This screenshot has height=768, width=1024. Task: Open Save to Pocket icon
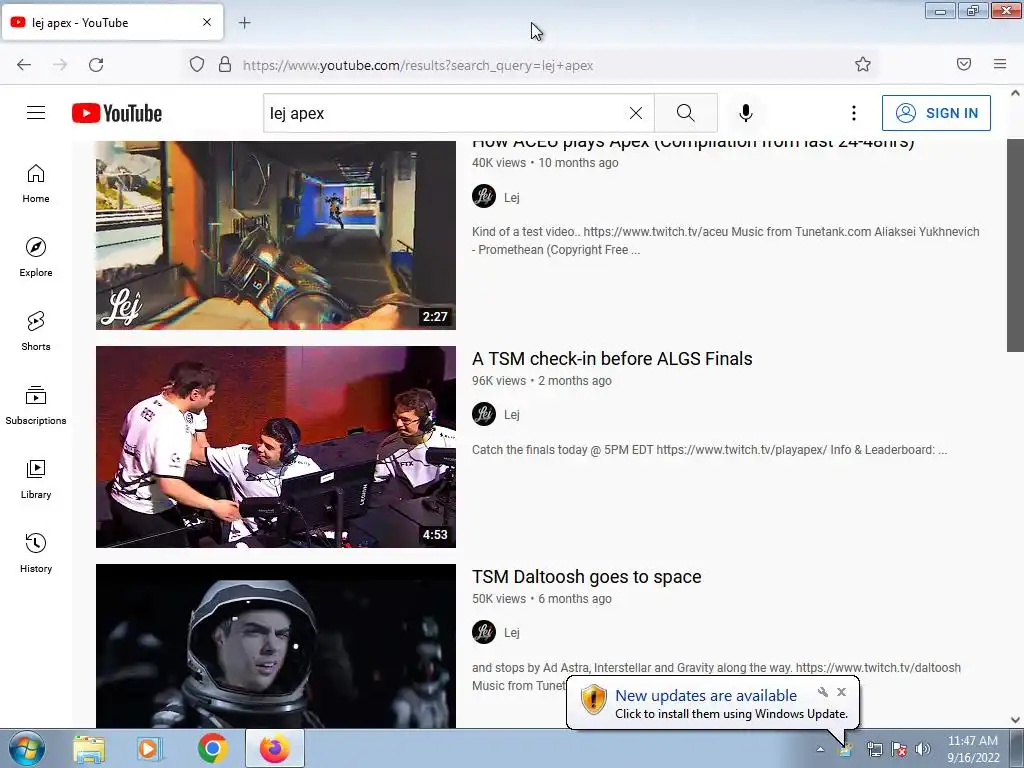[x=964, y=64]
